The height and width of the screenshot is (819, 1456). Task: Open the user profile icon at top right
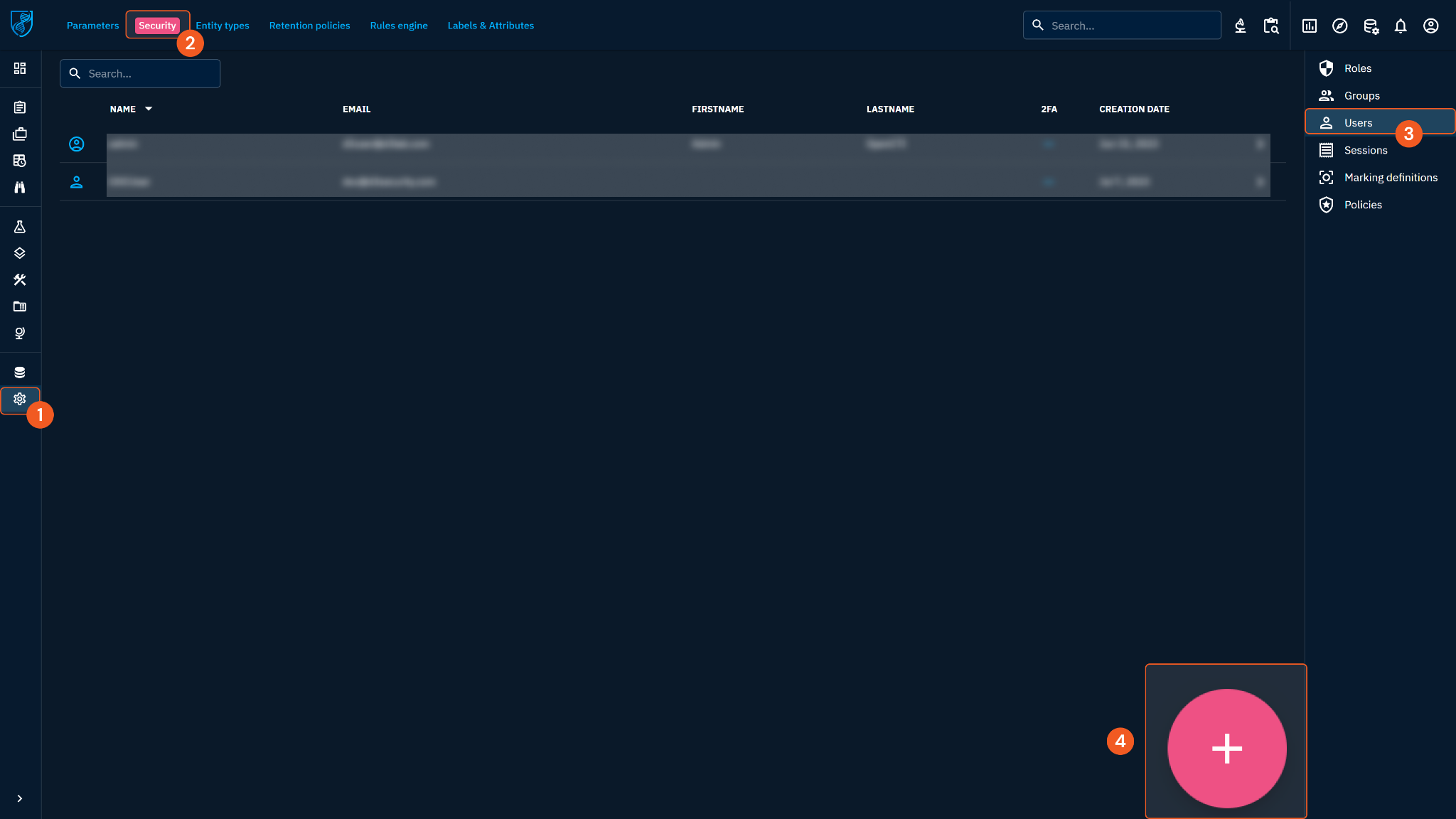coord(1430,26)
